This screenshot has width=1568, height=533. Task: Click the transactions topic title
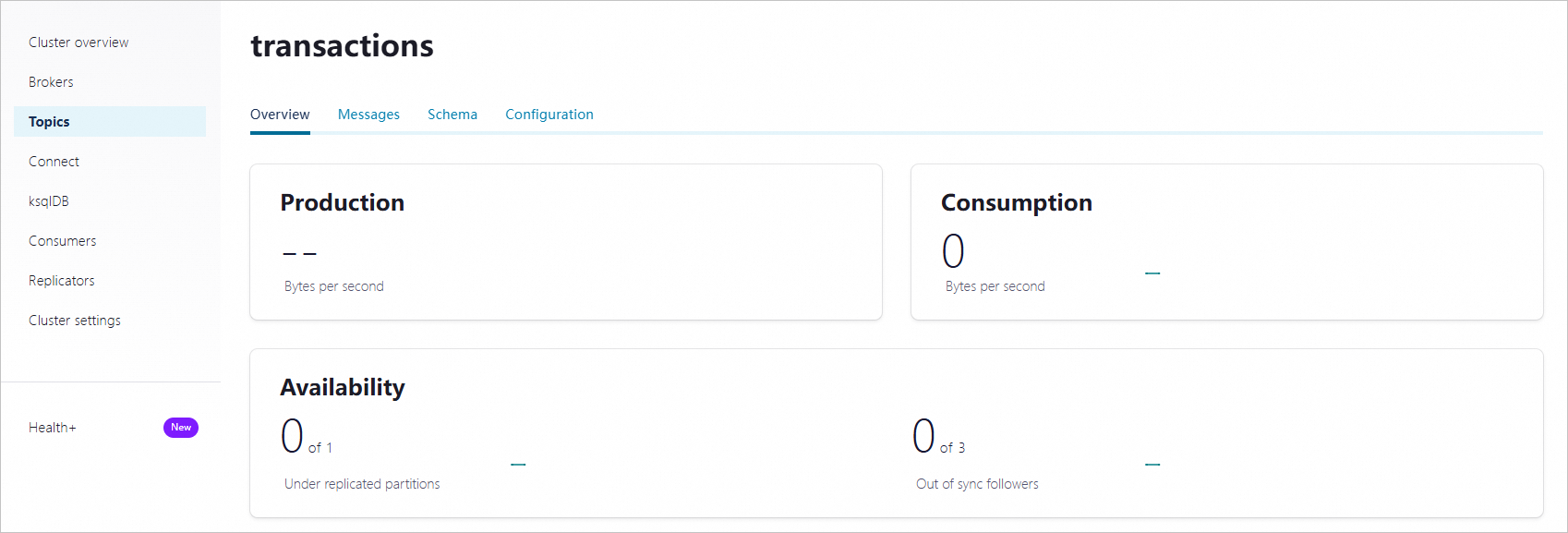tap(342, 45)
